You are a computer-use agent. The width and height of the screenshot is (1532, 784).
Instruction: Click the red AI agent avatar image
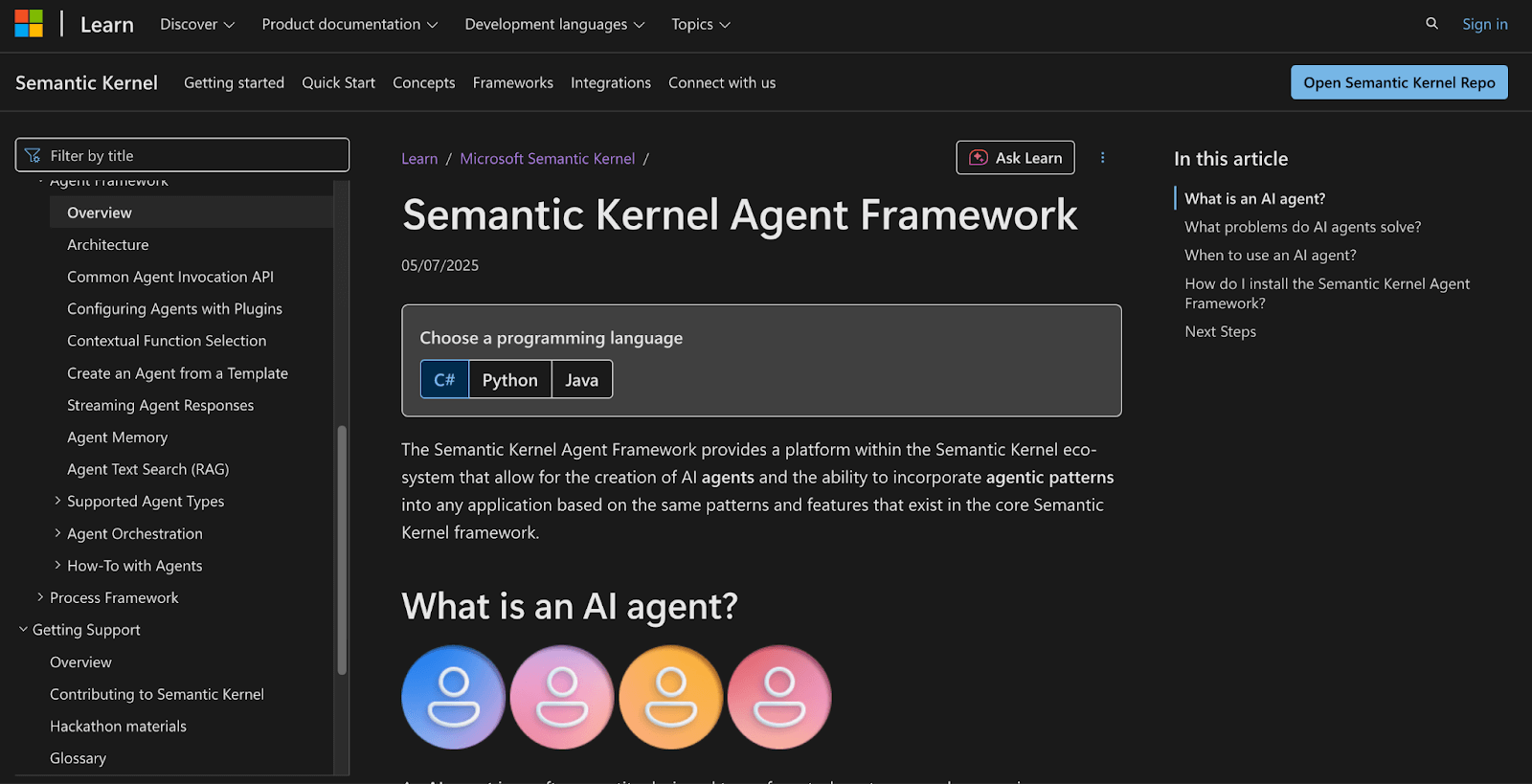click(x=779, y=697)
